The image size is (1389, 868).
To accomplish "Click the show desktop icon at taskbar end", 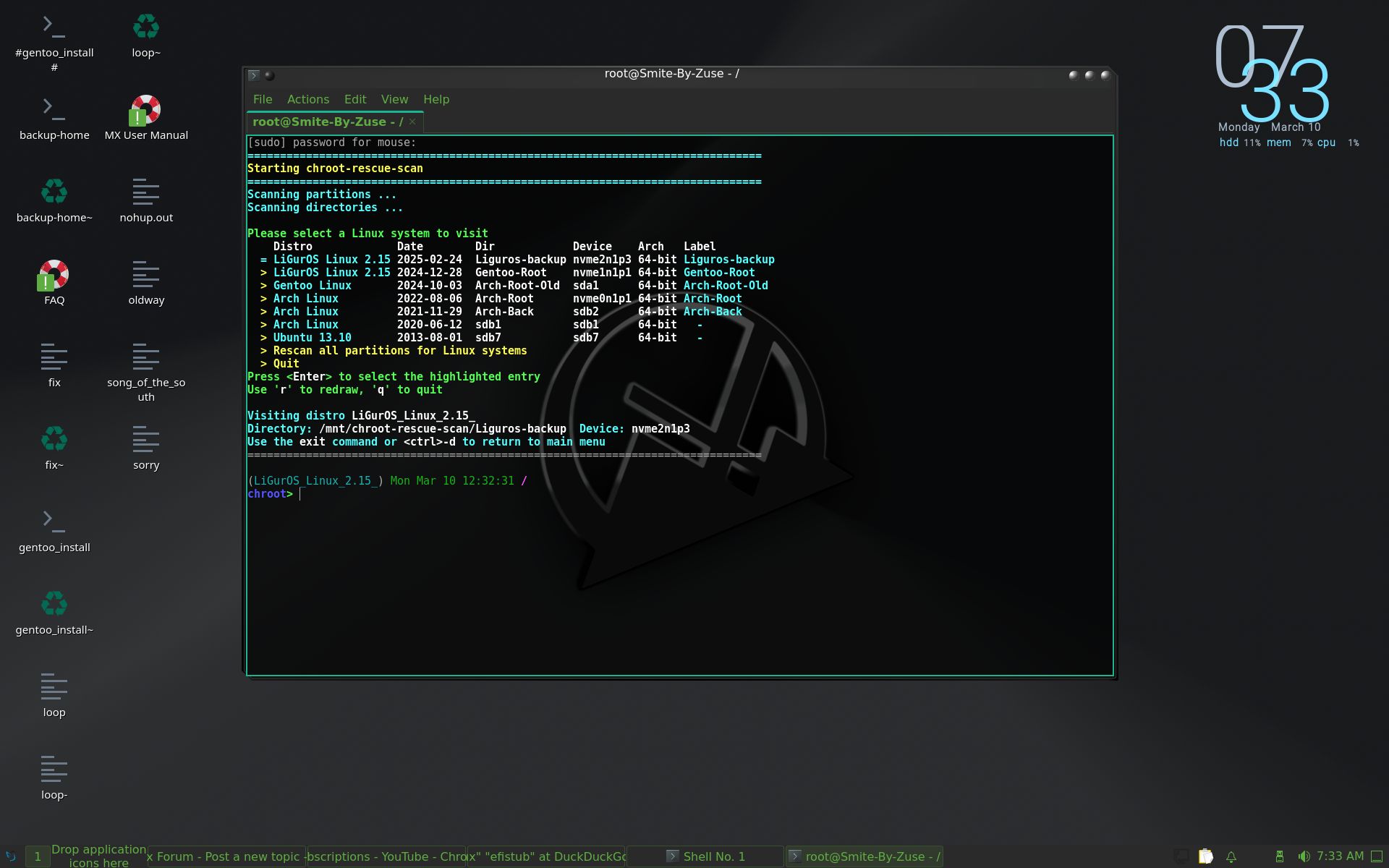I will pyautogui.click(x=1377, y=856).
